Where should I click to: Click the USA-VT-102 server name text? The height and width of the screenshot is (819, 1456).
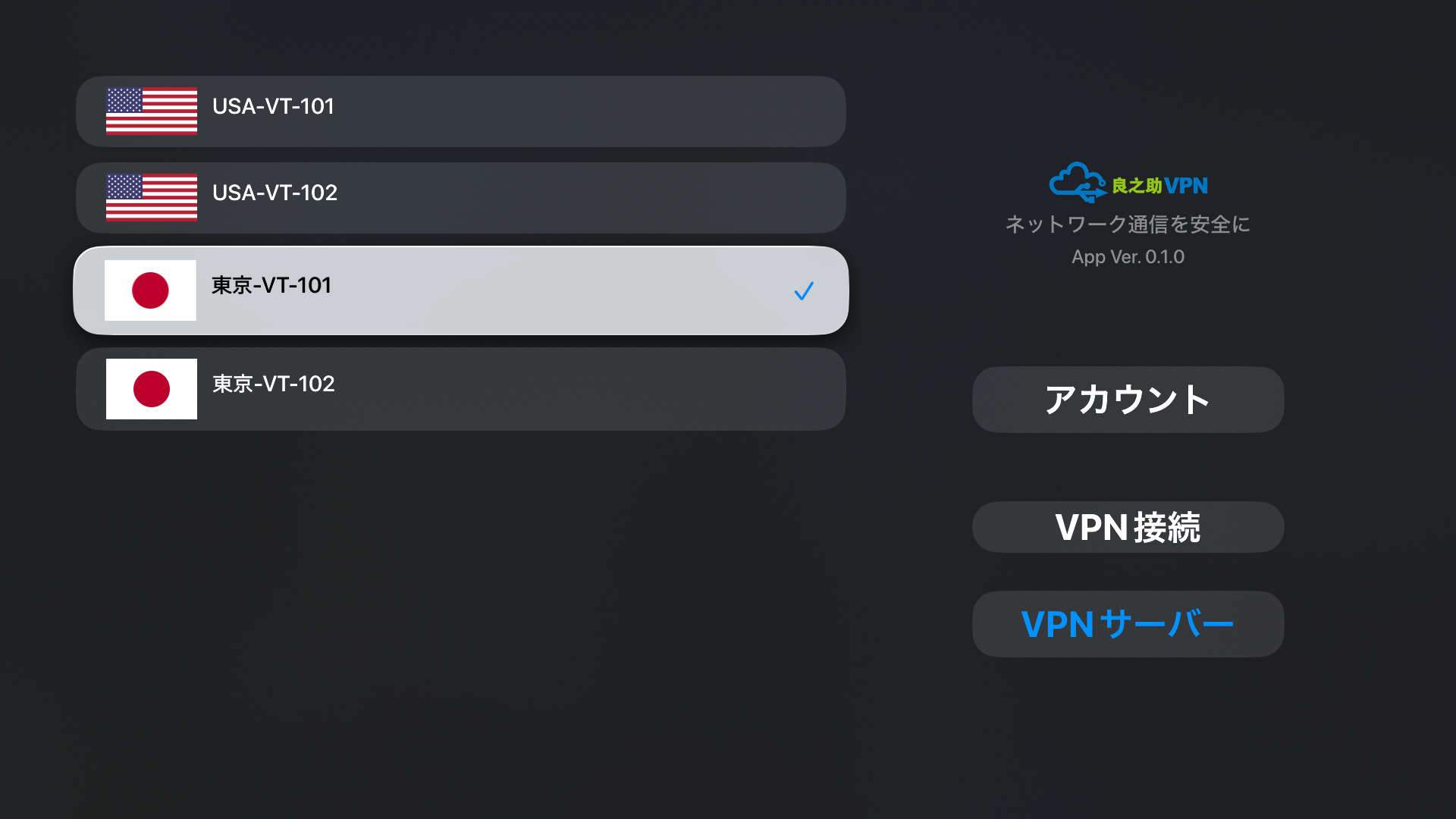click(275, 193)
